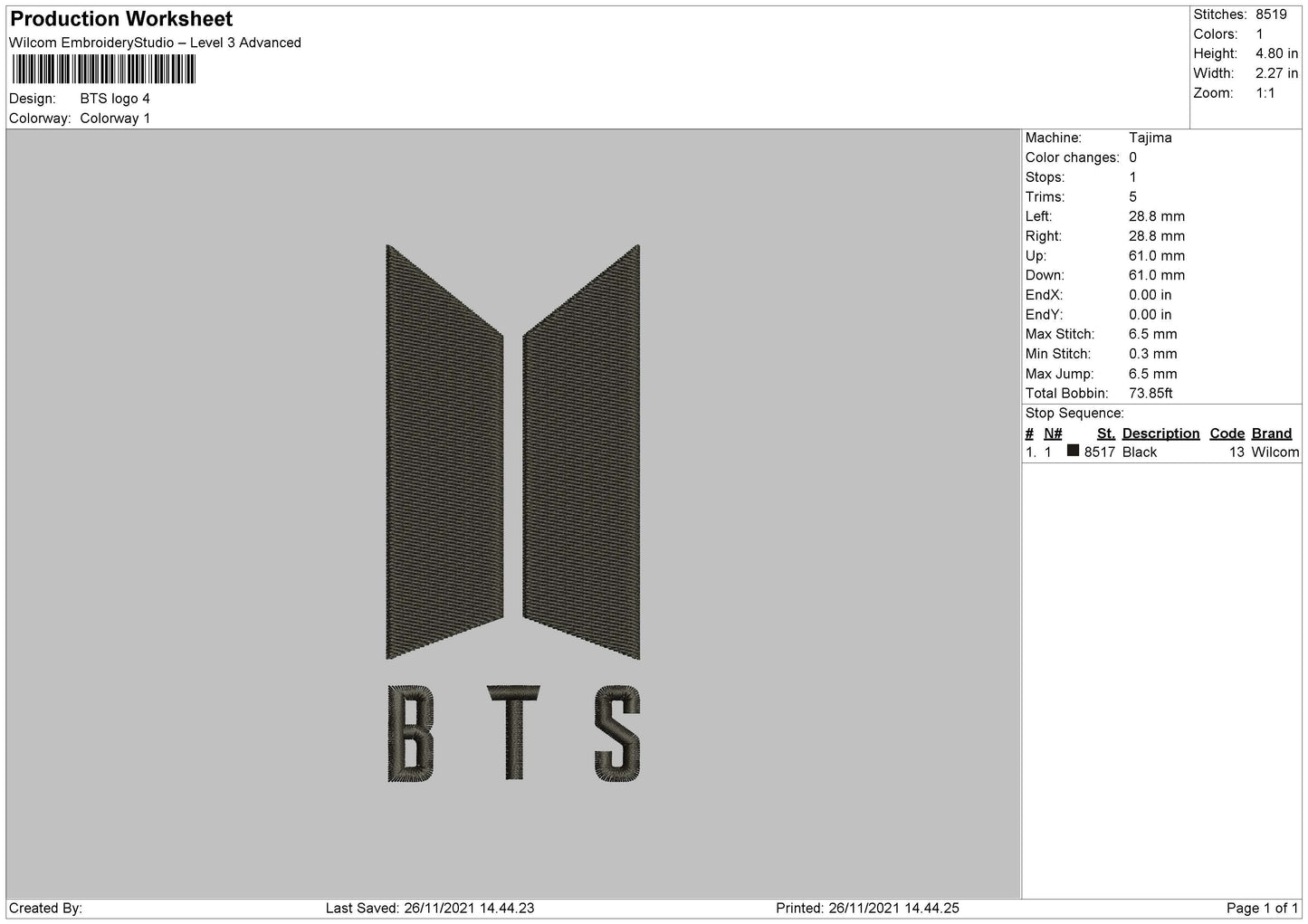1308x924 pixels.
Task: Click the left embroidered door panel shape
Action: [444, 452]
